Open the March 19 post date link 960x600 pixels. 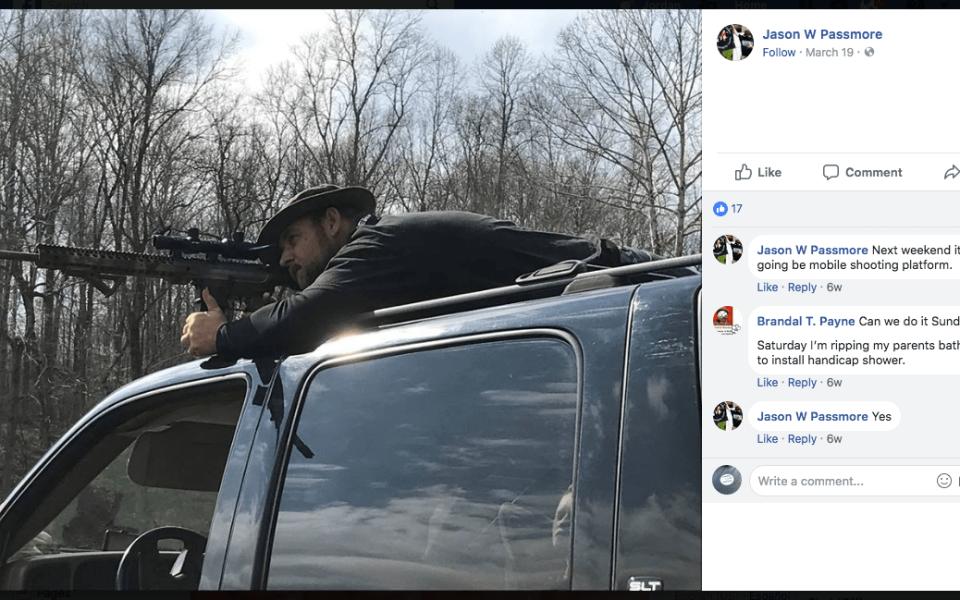click(829, 52)
